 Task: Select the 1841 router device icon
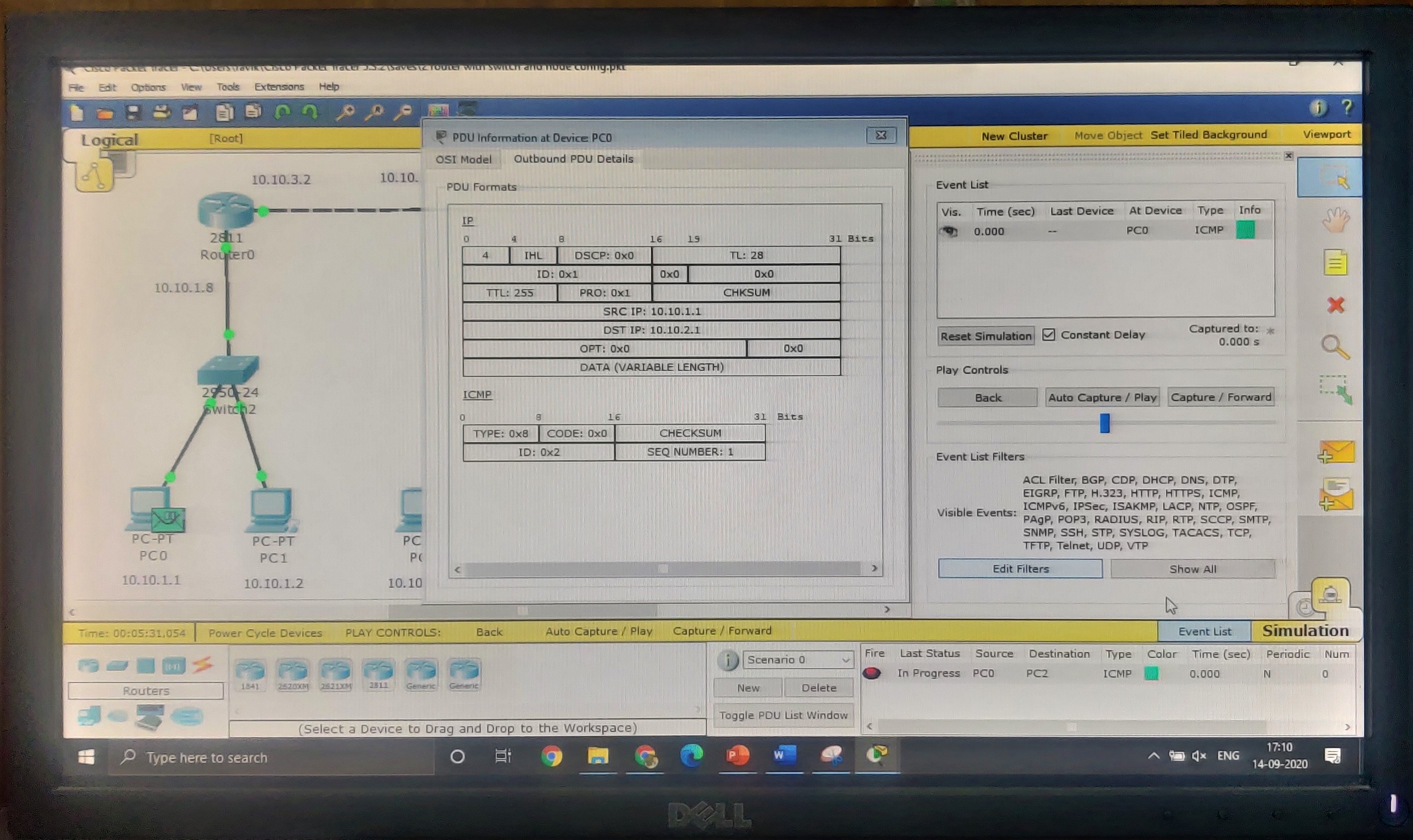click(x=250, y=674)
